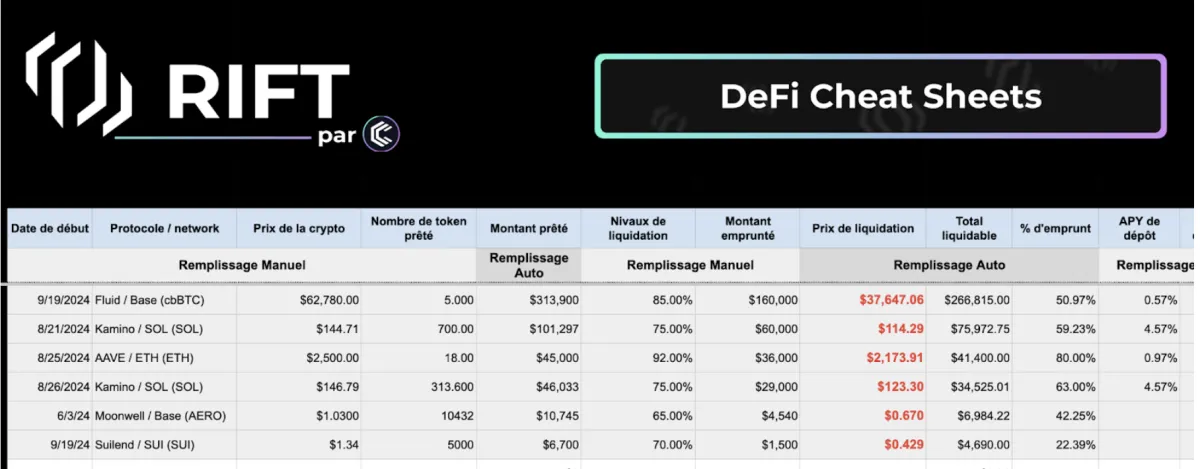Click the Nombre de token prêté header
The width and height of the screenshot is (1200, 469).
418,228
